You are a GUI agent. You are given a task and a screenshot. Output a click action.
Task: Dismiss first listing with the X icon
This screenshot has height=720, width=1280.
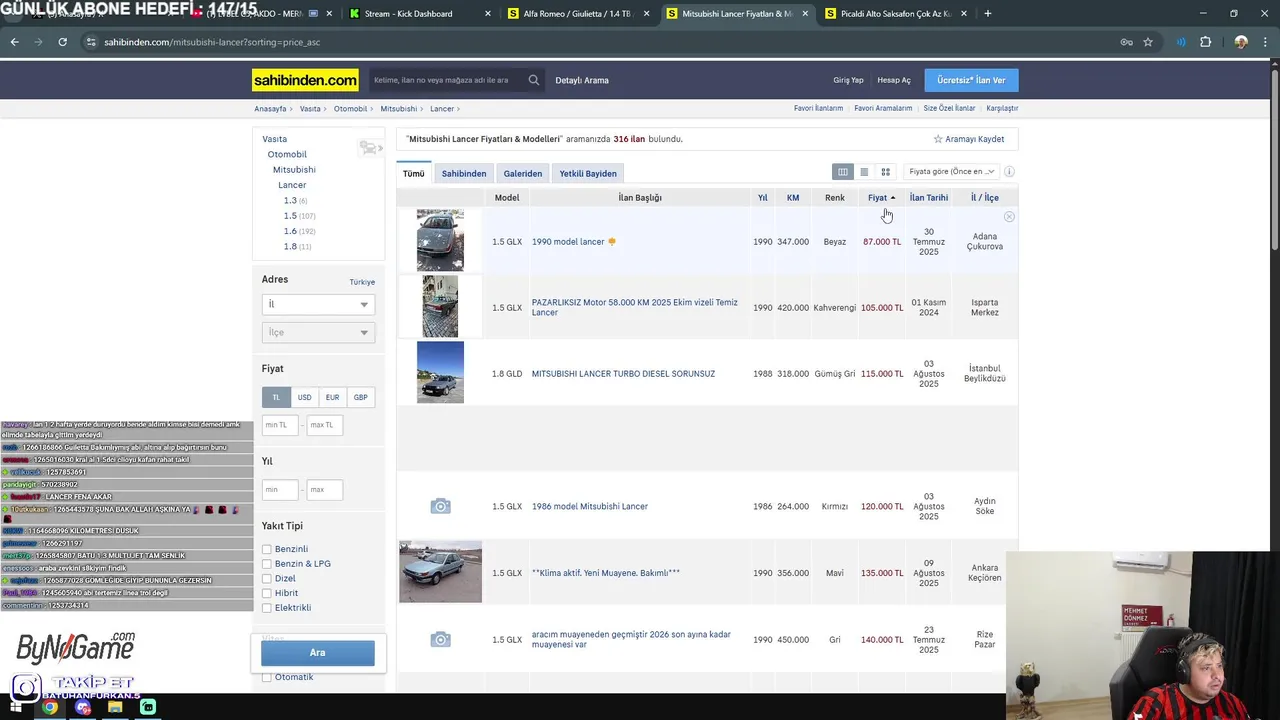[x=1009, y=217]
